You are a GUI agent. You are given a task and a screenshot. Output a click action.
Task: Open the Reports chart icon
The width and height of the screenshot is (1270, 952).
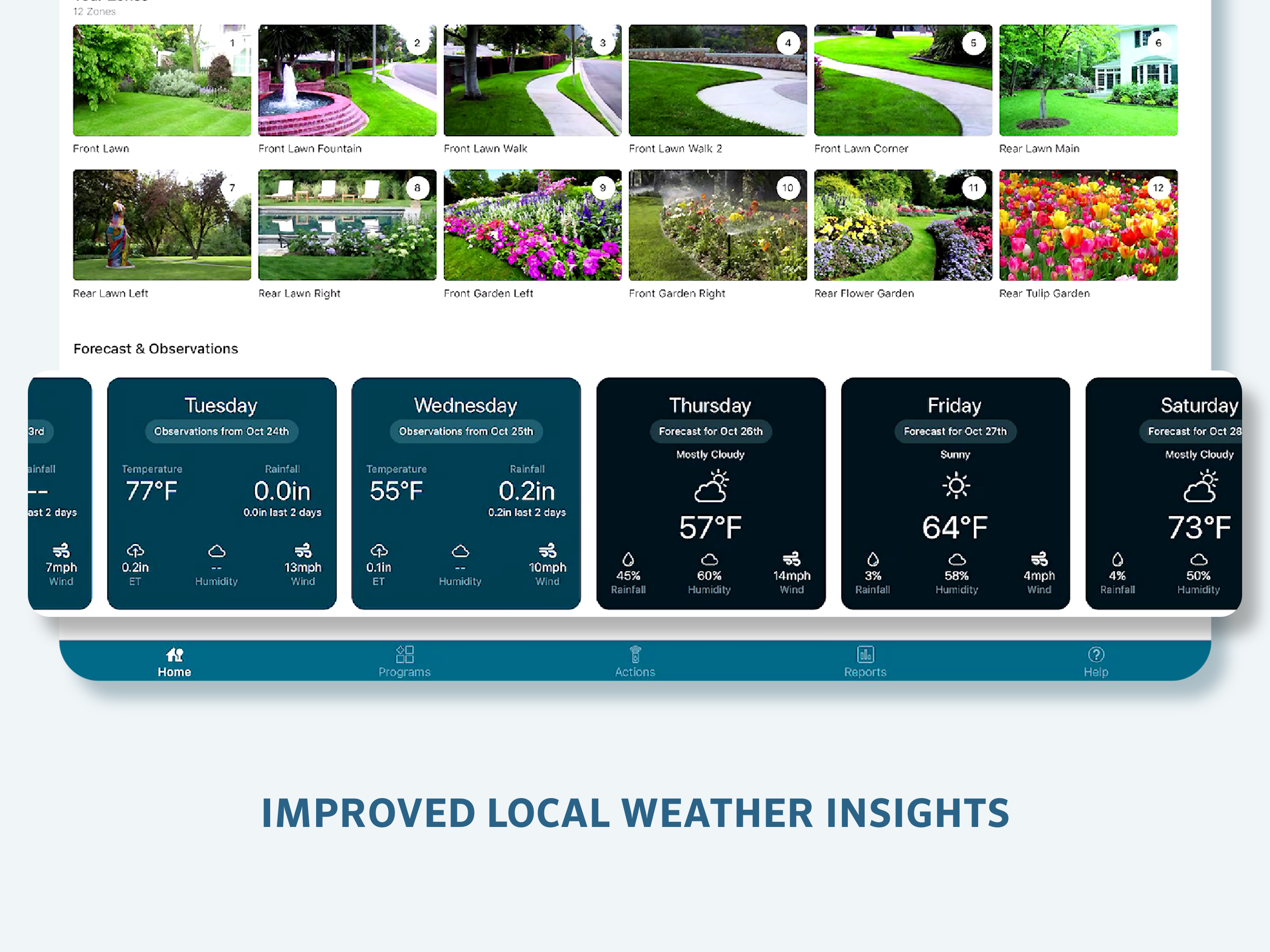click(865, 654)
